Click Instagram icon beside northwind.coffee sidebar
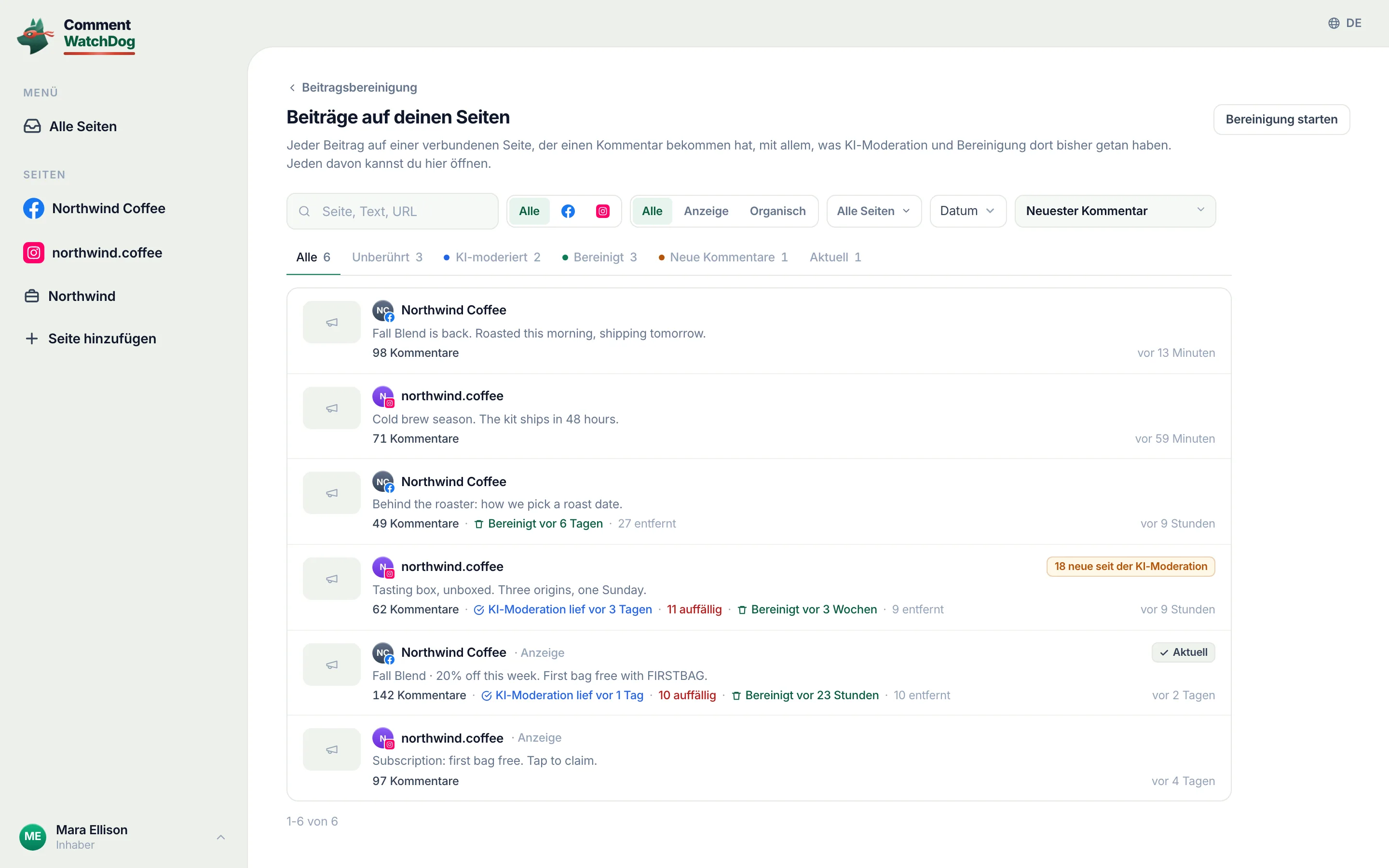Image resolution: width=1389 pixels, height=868 pixels. pos(33,253)
